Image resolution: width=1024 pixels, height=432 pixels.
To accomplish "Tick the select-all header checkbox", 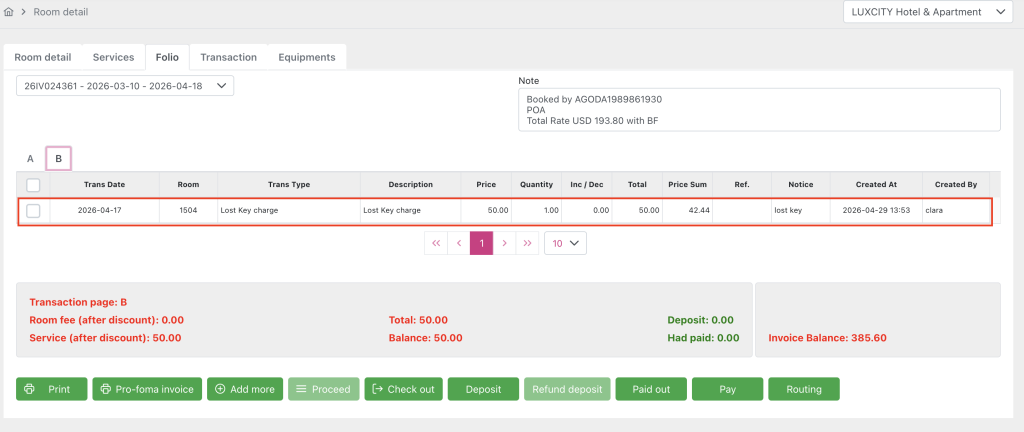I will click(x=33, y=185).
